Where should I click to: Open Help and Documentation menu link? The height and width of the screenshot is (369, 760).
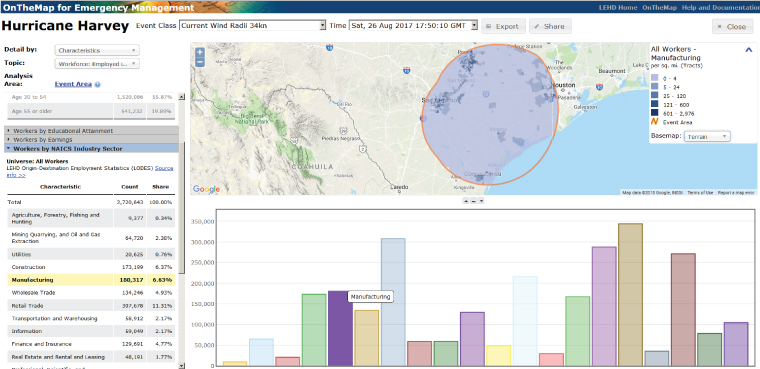point(720,7)
